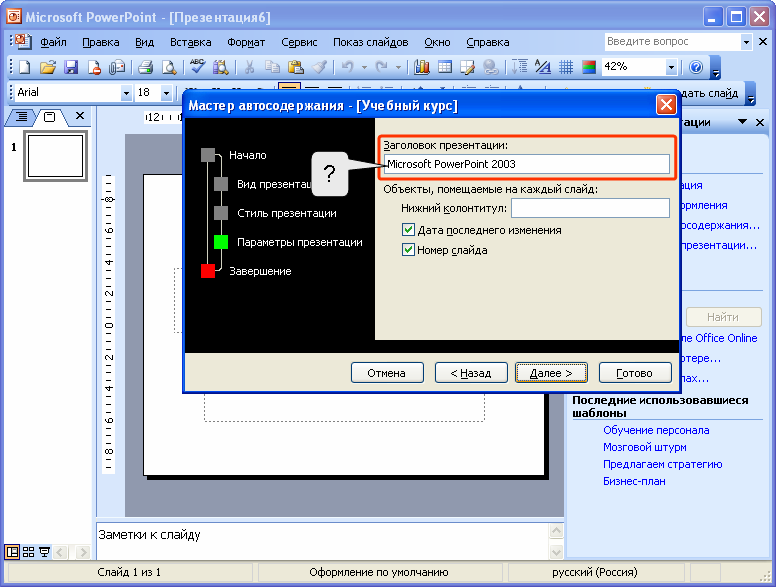The height and width of the screenshot is (587, 776).
Task: Start slide show from bottom view icon
Action: pos(44,552)
